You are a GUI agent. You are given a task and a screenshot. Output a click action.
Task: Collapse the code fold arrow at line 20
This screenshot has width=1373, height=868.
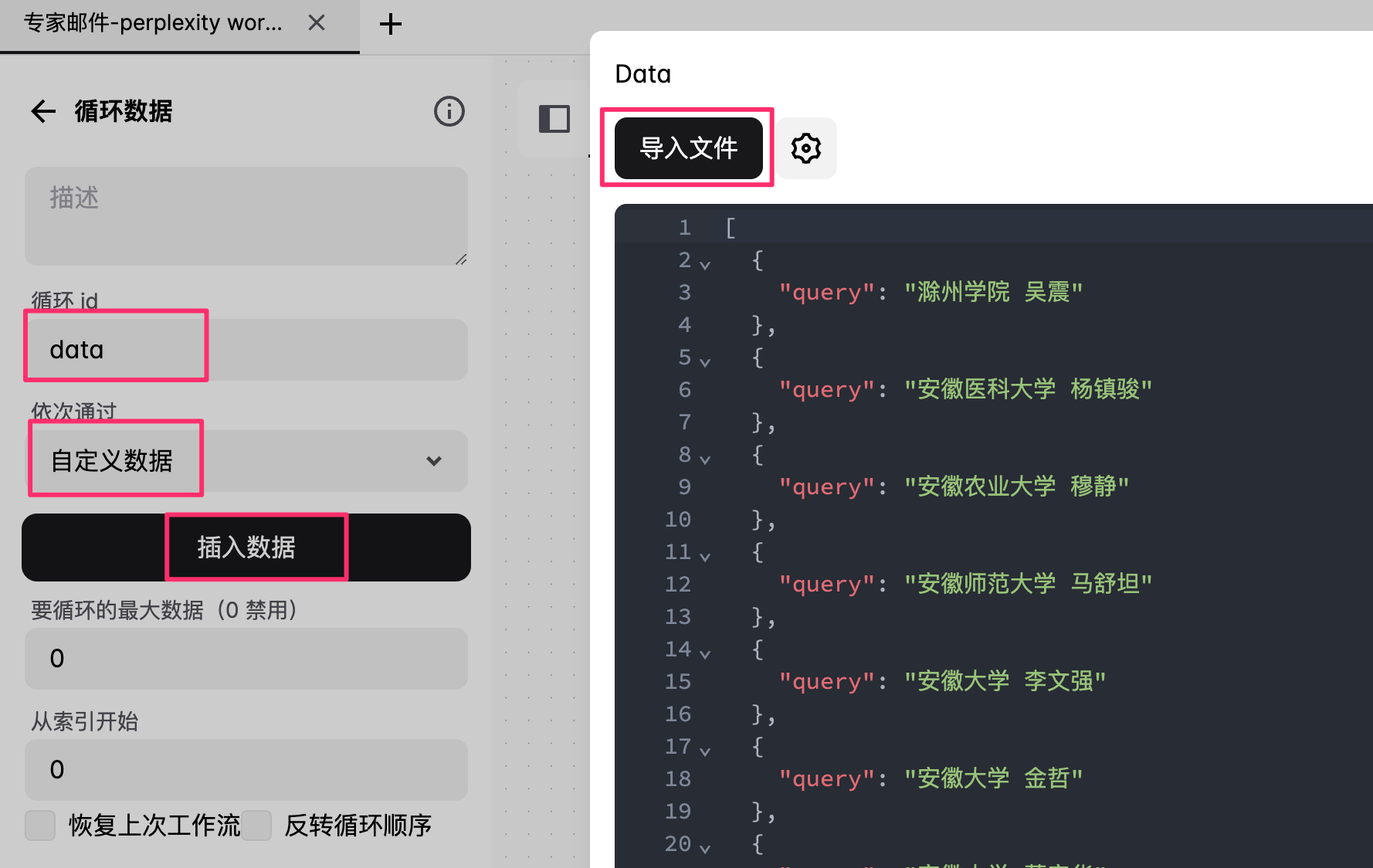[705, 848]
